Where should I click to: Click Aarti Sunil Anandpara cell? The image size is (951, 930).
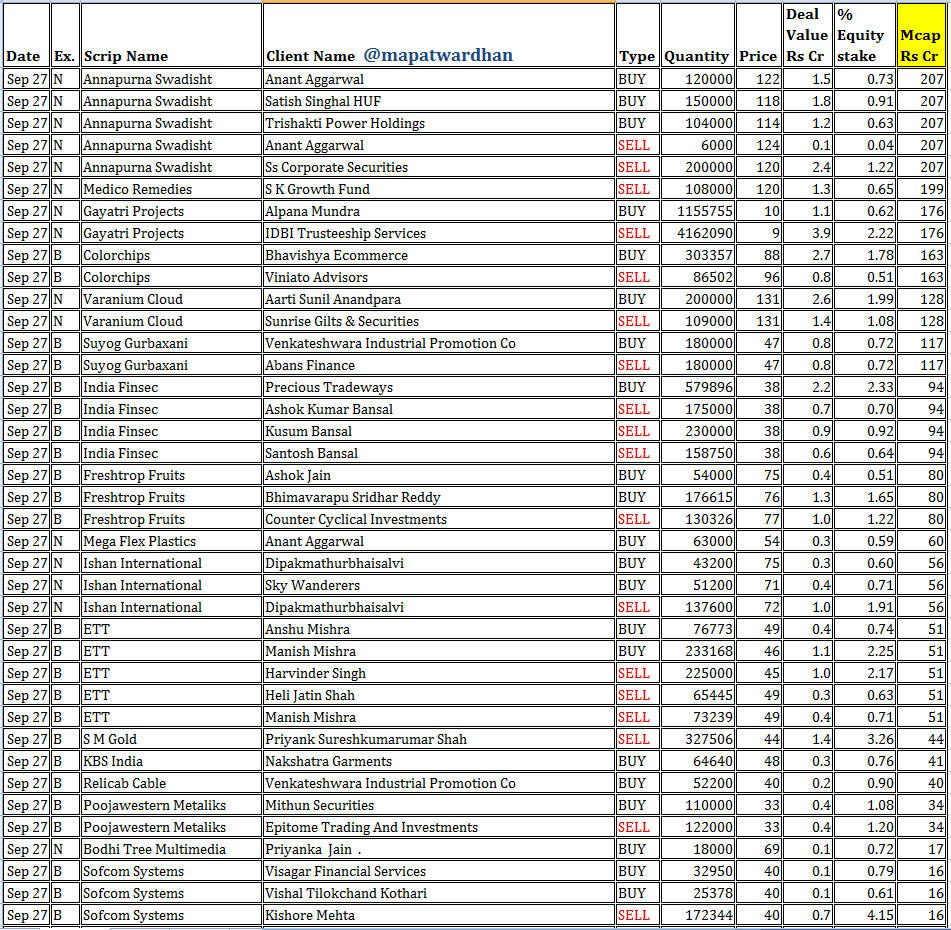coord(439,299)
